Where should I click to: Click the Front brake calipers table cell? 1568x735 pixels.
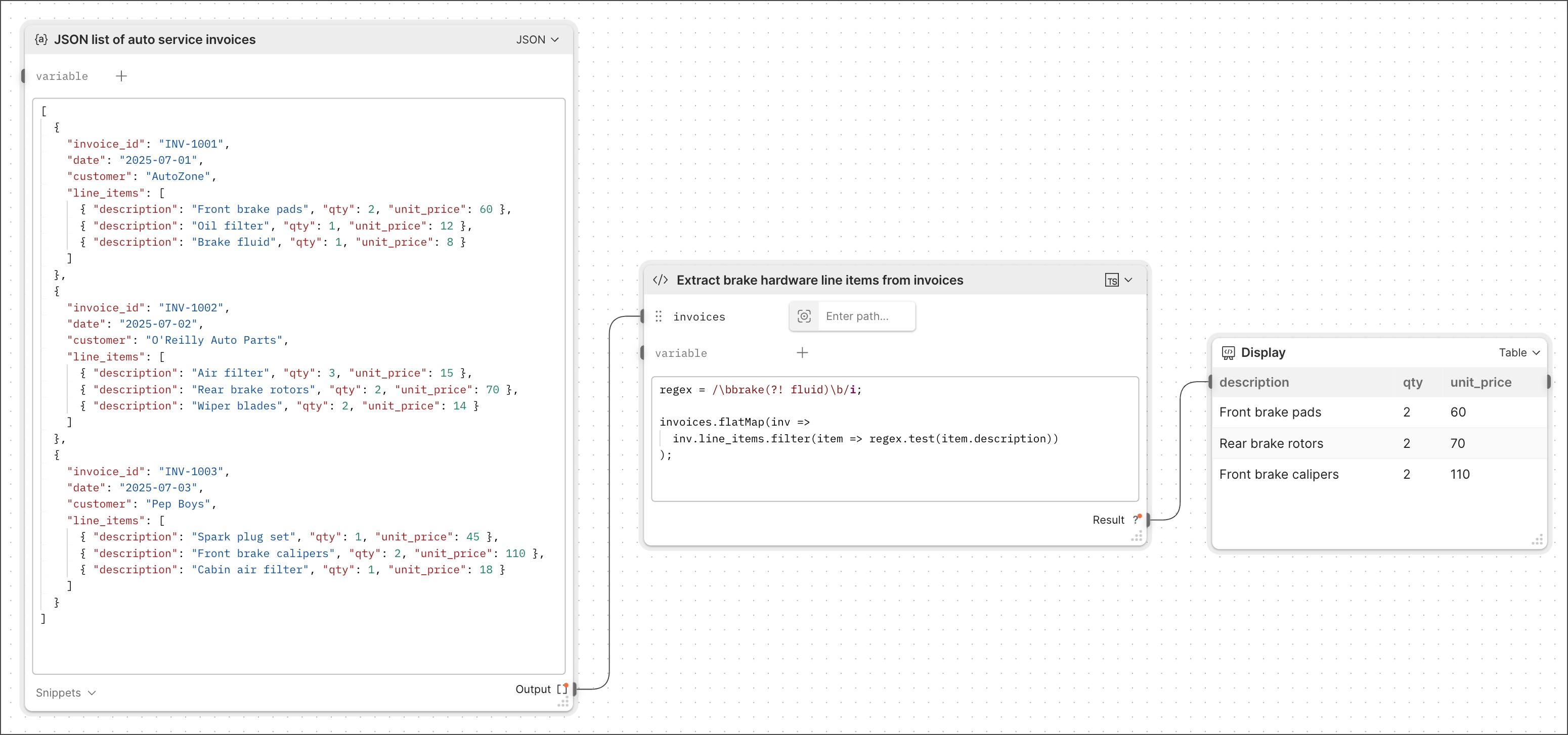click(x=1279, y=475)
